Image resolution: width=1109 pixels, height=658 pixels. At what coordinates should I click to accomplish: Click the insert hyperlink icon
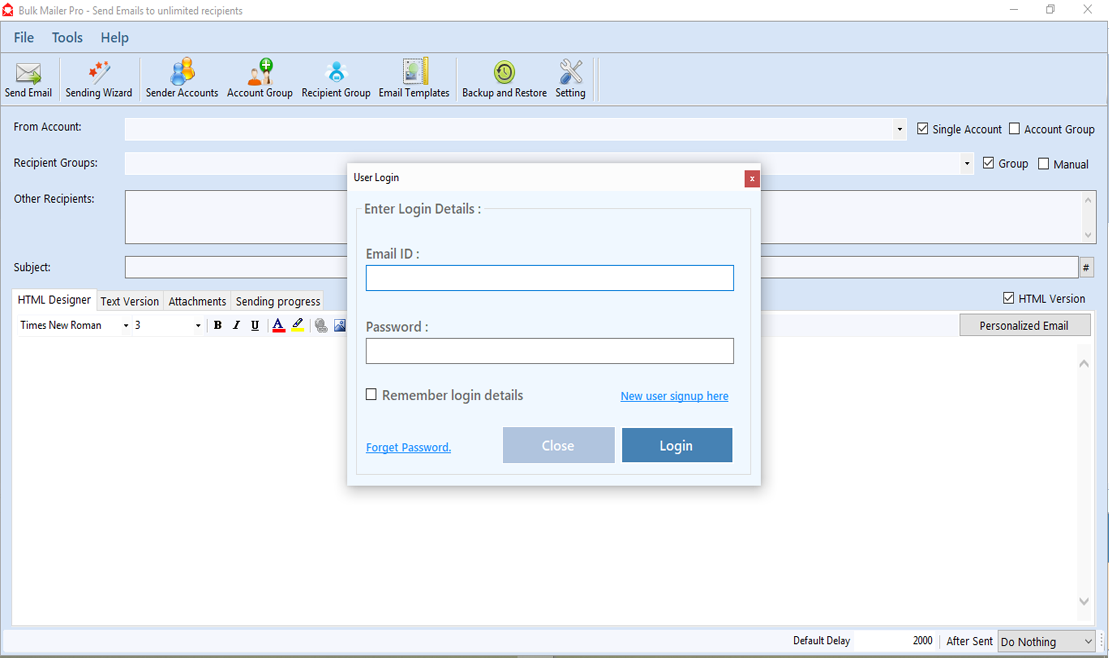tap(321, 325)
